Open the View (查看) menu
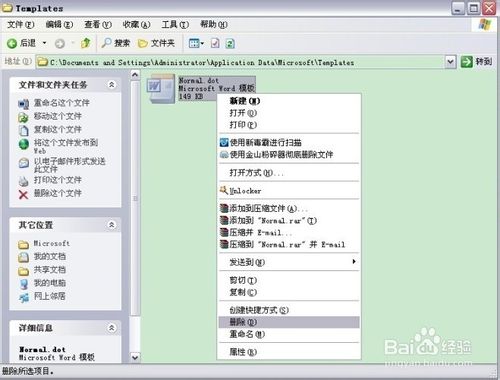This screenshot has height=380, width=500. pyautogui.click(x=98, y=25)
